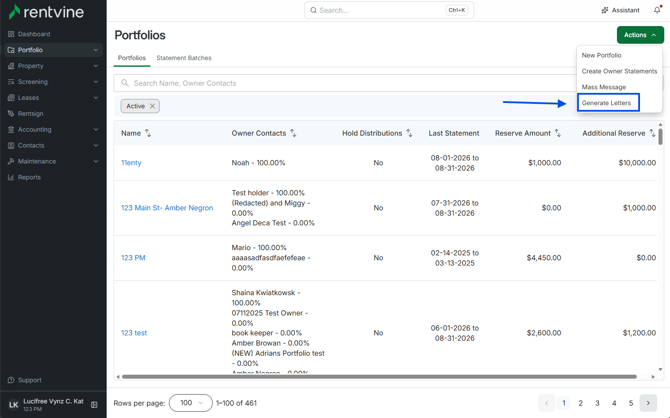Image resolution: width=670 pixels, height=418 pixels.
Task: Open the notifications bell icon
Action: [657, 10]
